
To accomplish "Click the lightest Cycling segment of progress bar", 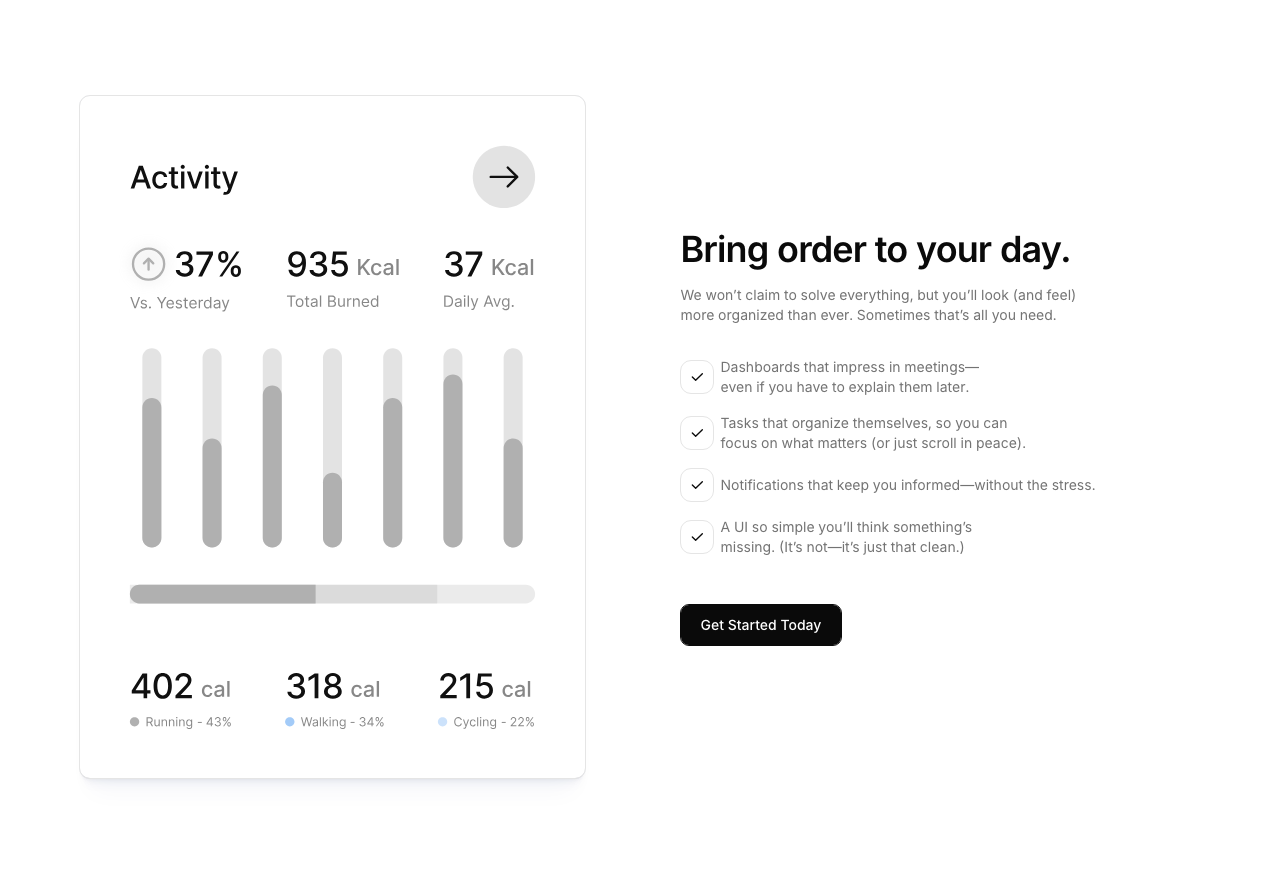I will click(486, 594).
